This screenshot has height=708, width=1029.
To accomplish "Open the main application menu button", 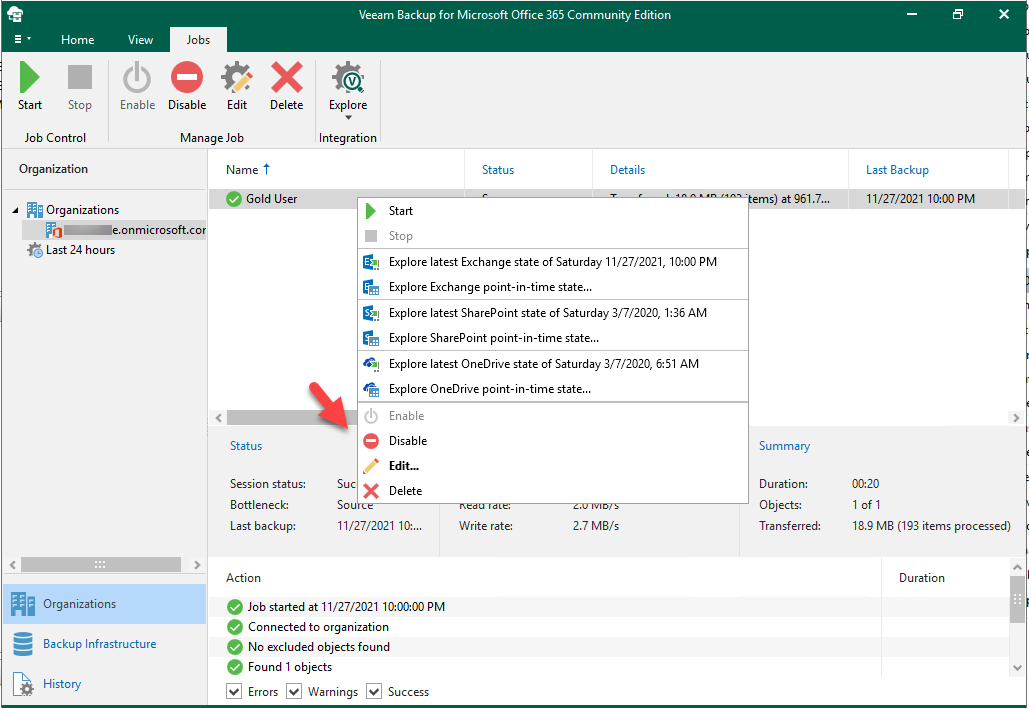I will 22,39.
